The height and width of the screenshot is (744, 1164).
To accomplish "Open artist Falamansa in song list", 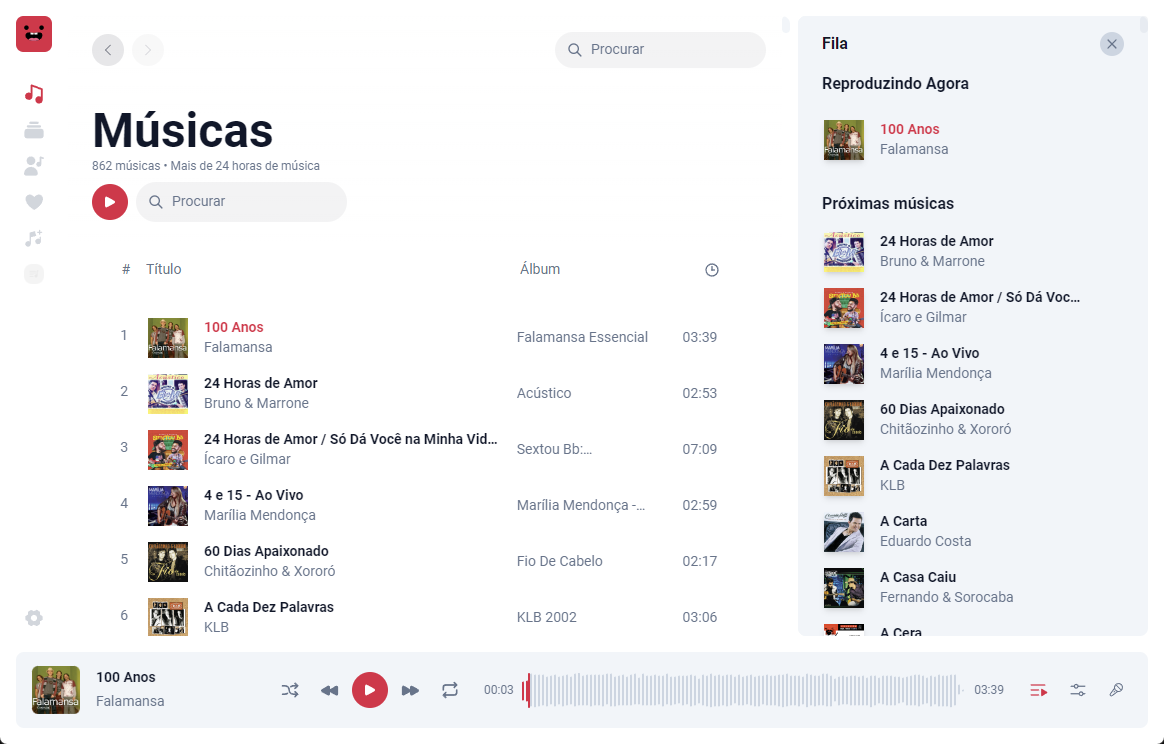I will tap(238, 347).
